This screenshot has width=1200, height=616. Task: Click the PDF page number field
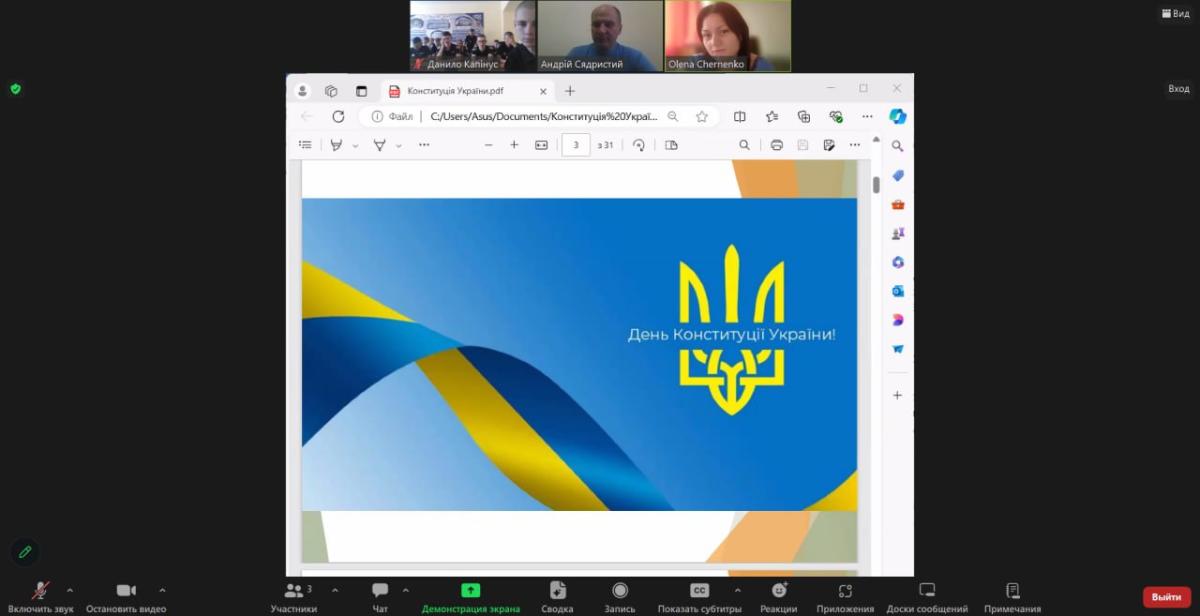point(576,145)
